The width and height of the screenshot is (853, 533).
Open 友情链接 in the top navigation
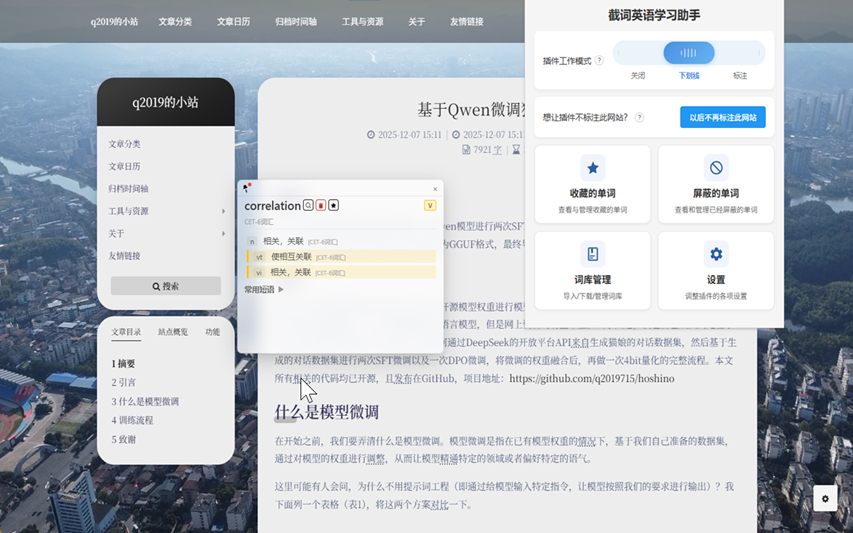(x=466, y=22)
